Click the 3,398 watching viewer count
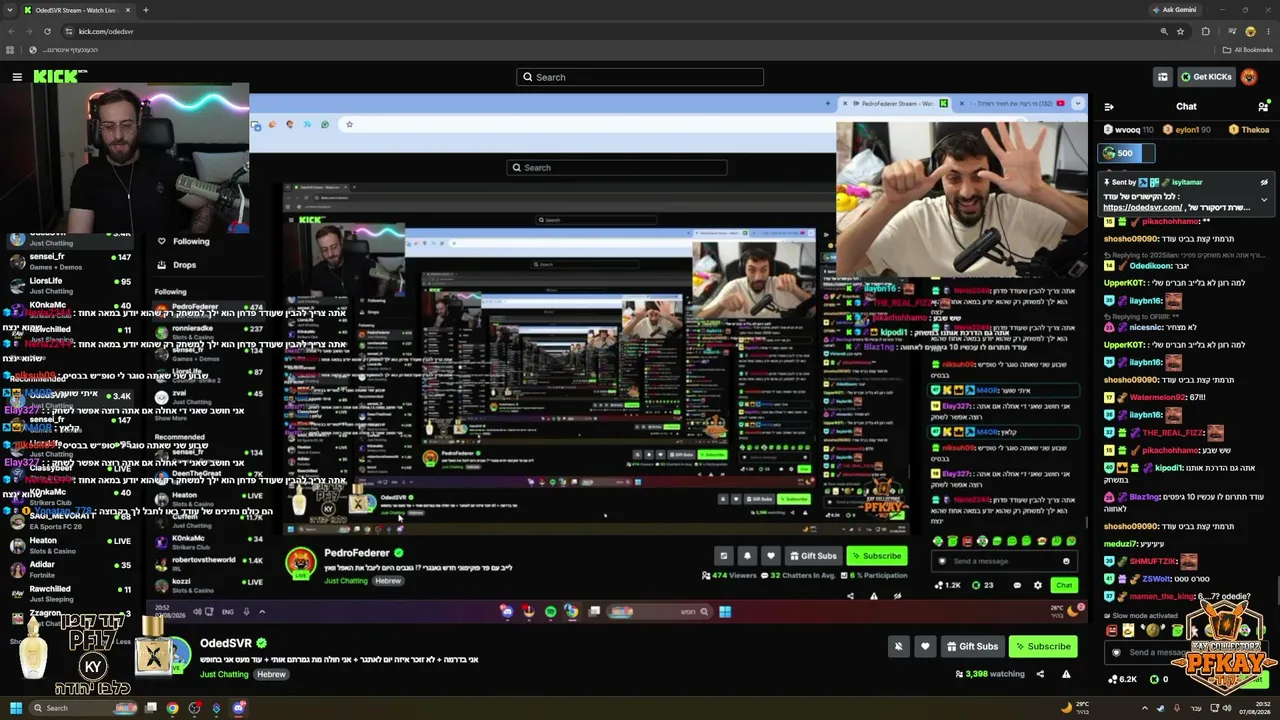Image resolution: width=1280 pixels, height=720 pixels. pos(990,674)
